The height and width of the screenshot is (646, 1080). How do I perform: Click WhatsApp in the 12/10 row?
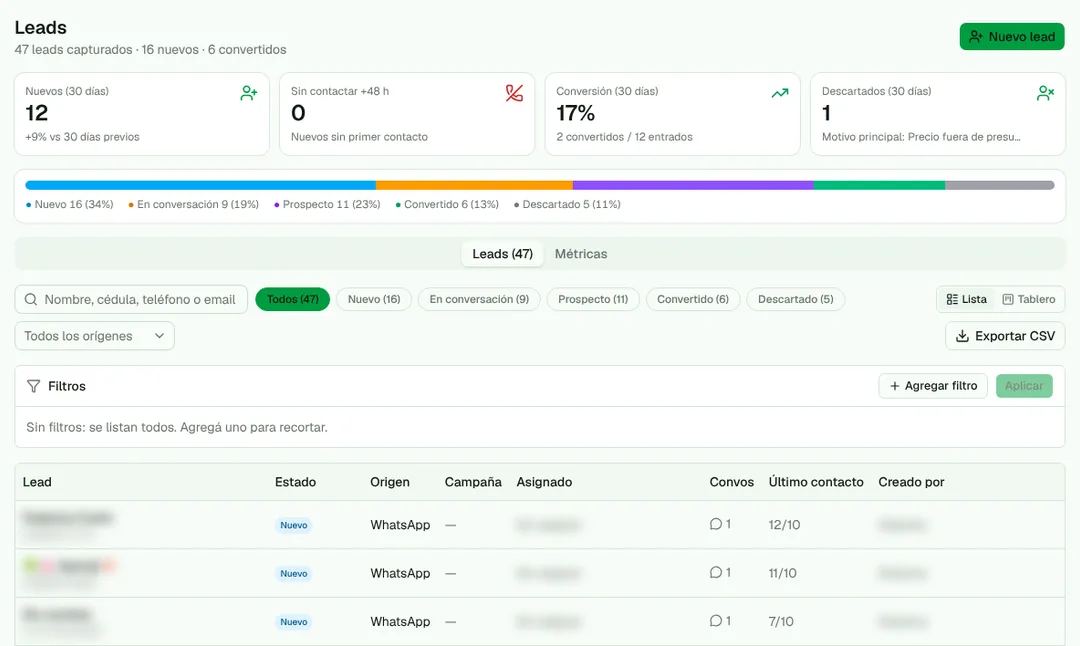point(400,525)
